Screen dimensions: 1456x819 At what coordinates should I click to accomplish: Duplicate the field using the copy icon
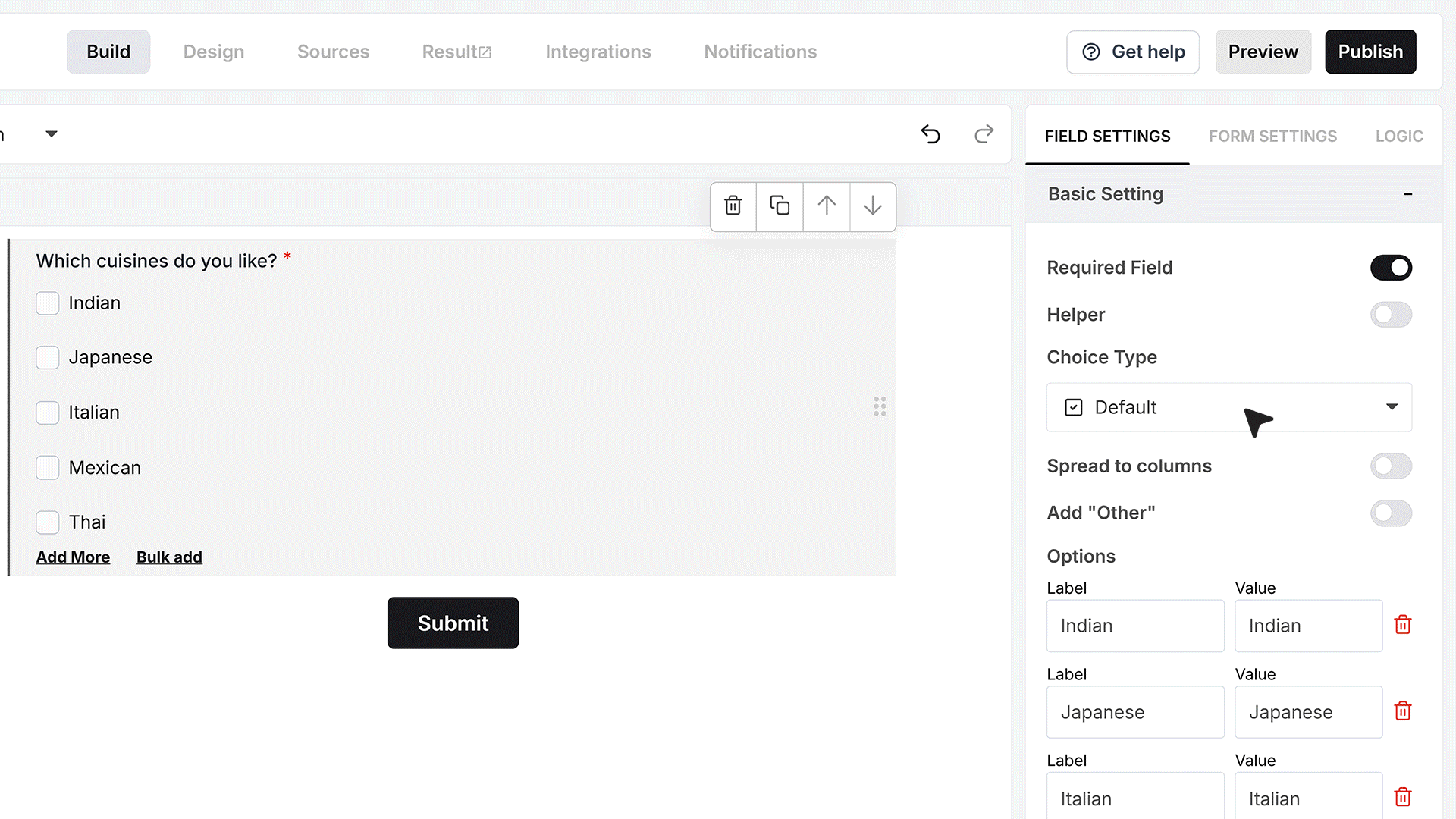780,206
